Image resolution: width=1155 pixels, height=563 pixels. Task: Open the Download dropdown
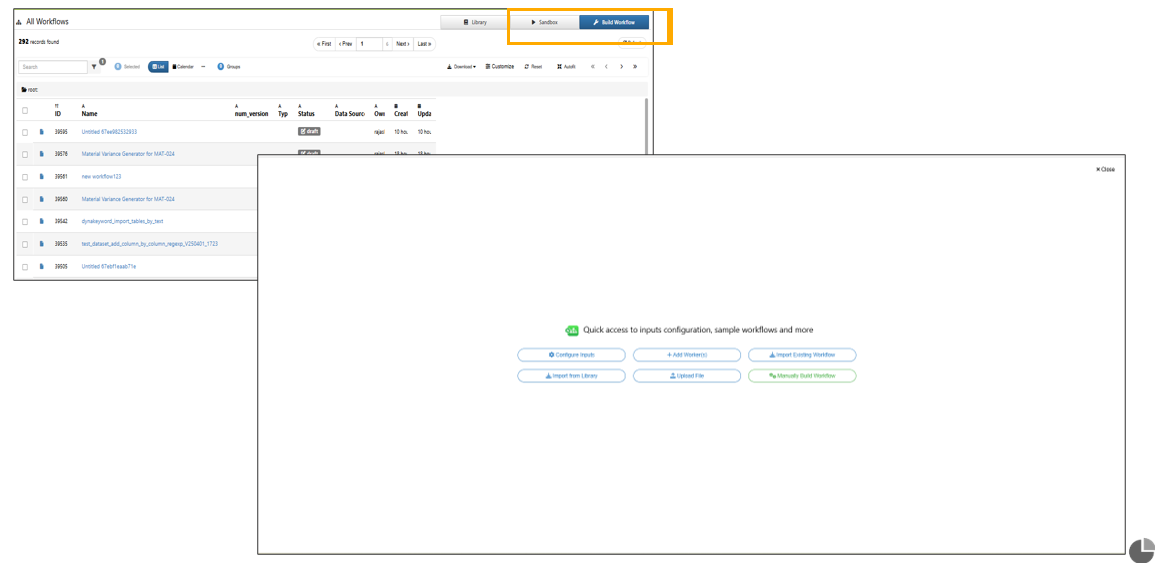[x=461, y=67]
